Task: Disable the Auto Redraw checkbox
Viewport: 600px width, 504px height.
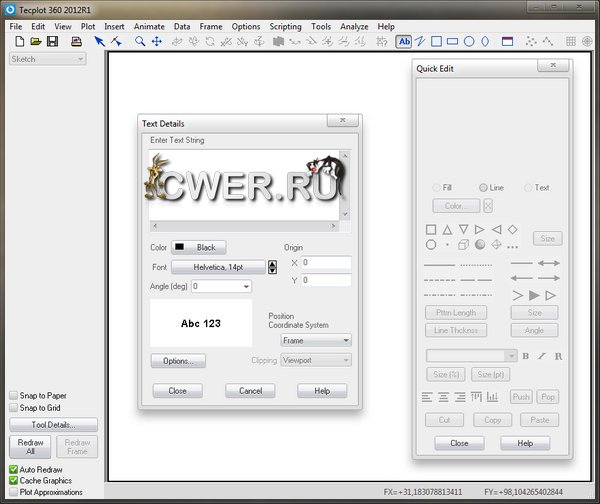Action: pyautogui.click(x=14, y=468)
